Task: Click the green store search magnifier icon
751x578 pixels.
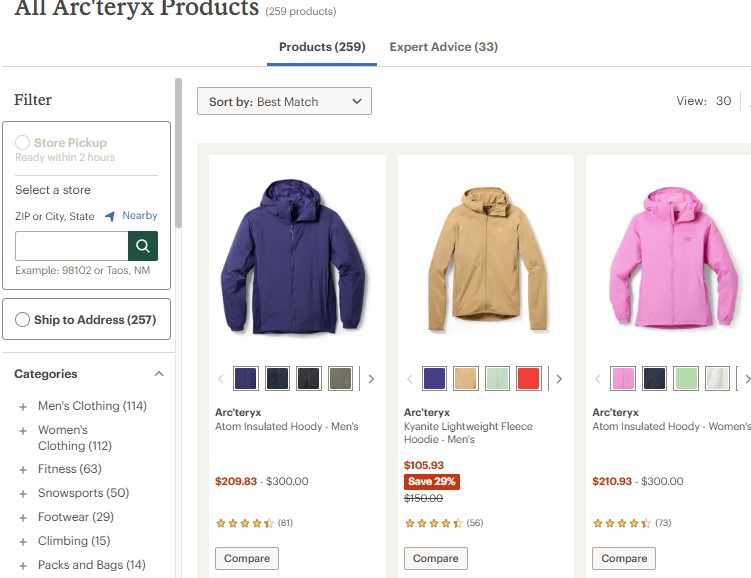Action: [143, 246]
